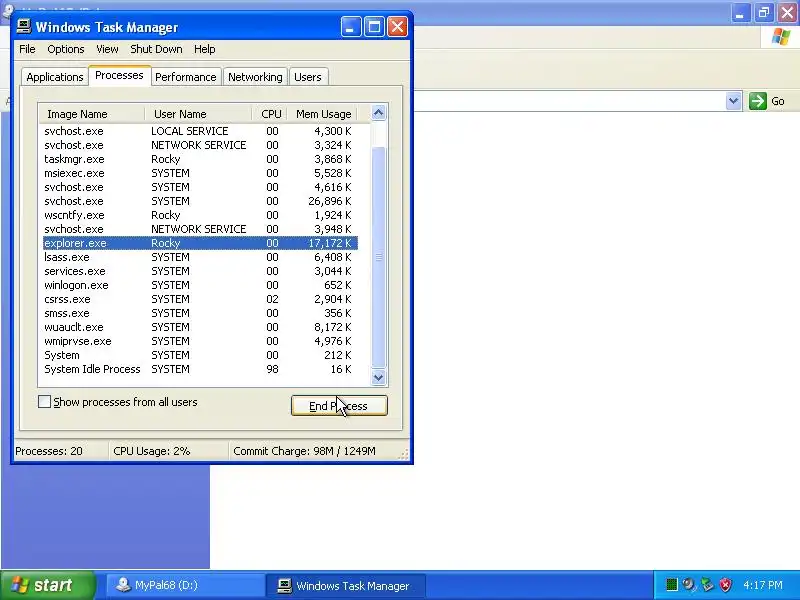Select the System Idle Process row

pyautogui.click(x=200, y=369)
